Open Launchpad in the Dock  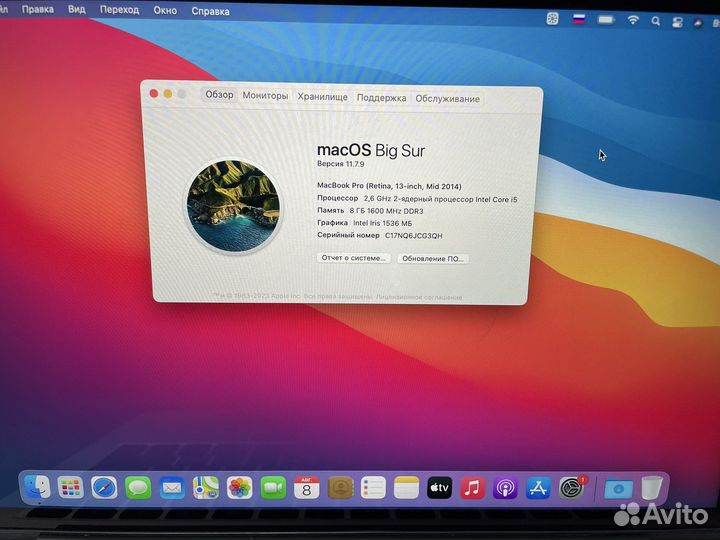pos(70,487)
